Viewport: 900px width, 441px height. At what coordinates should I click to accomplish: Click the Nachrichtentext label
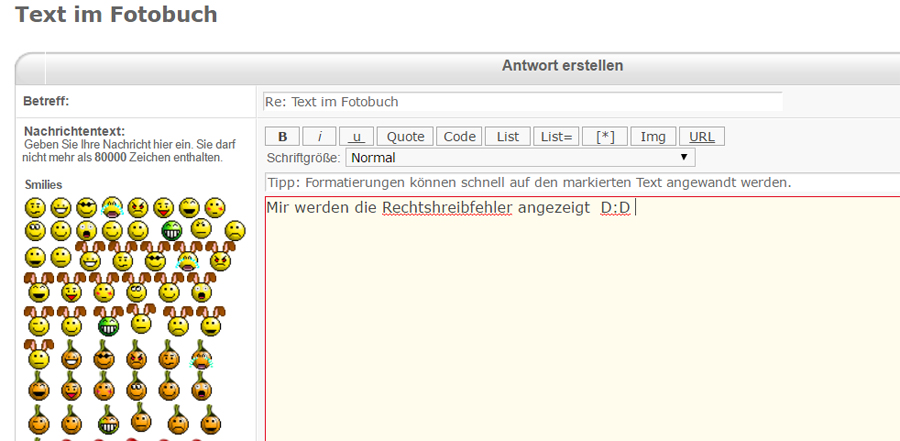pos(74,131)
